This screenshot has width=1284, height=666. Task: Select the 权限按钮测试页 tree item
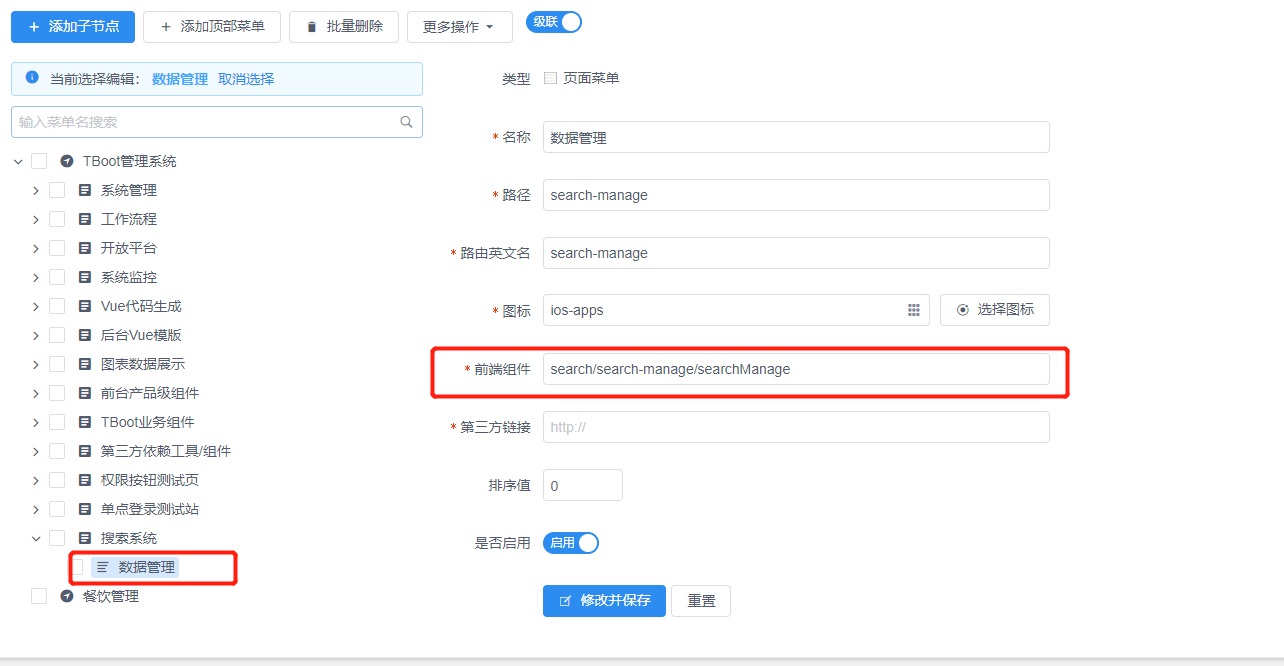coord(150,480)
